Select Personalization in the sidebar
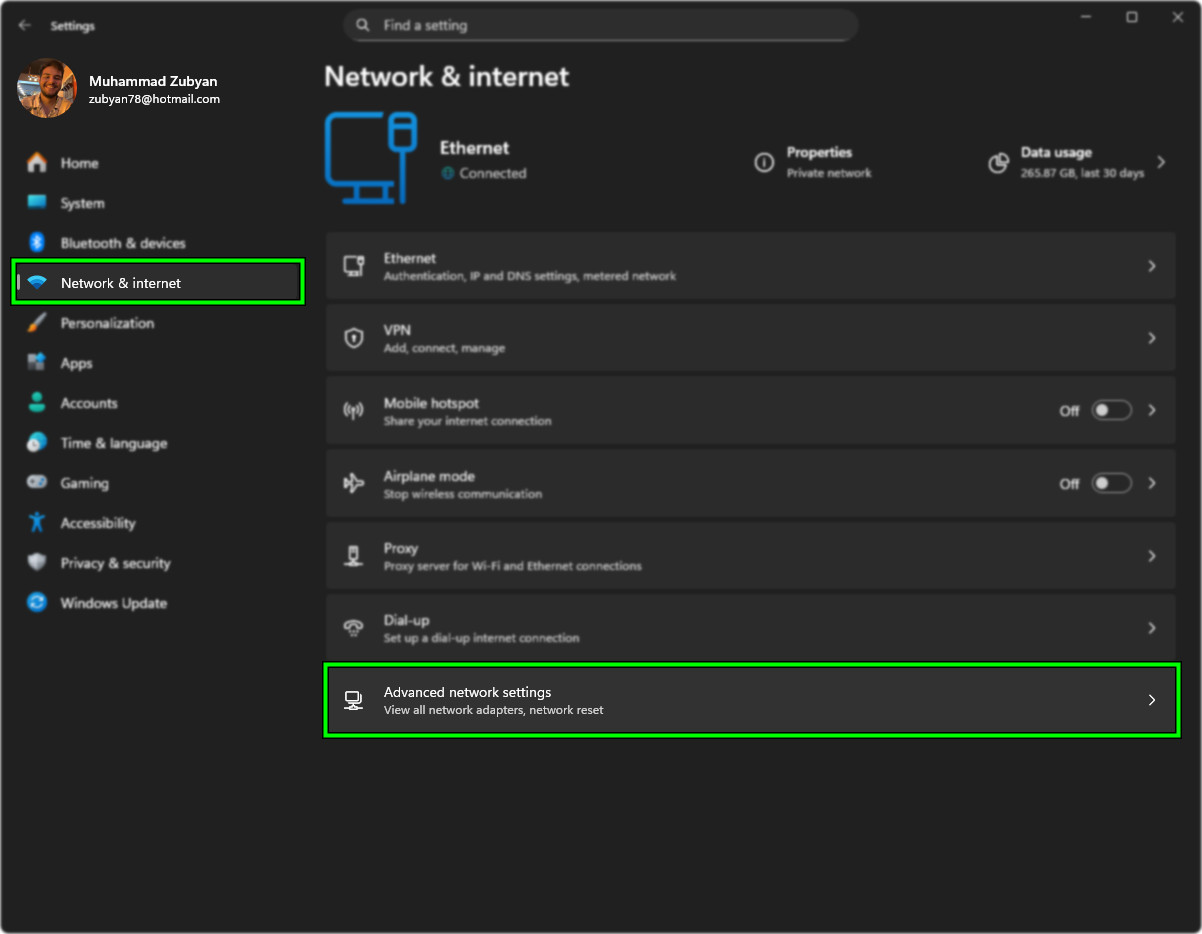1202x934 pixels. coord(107,323)
